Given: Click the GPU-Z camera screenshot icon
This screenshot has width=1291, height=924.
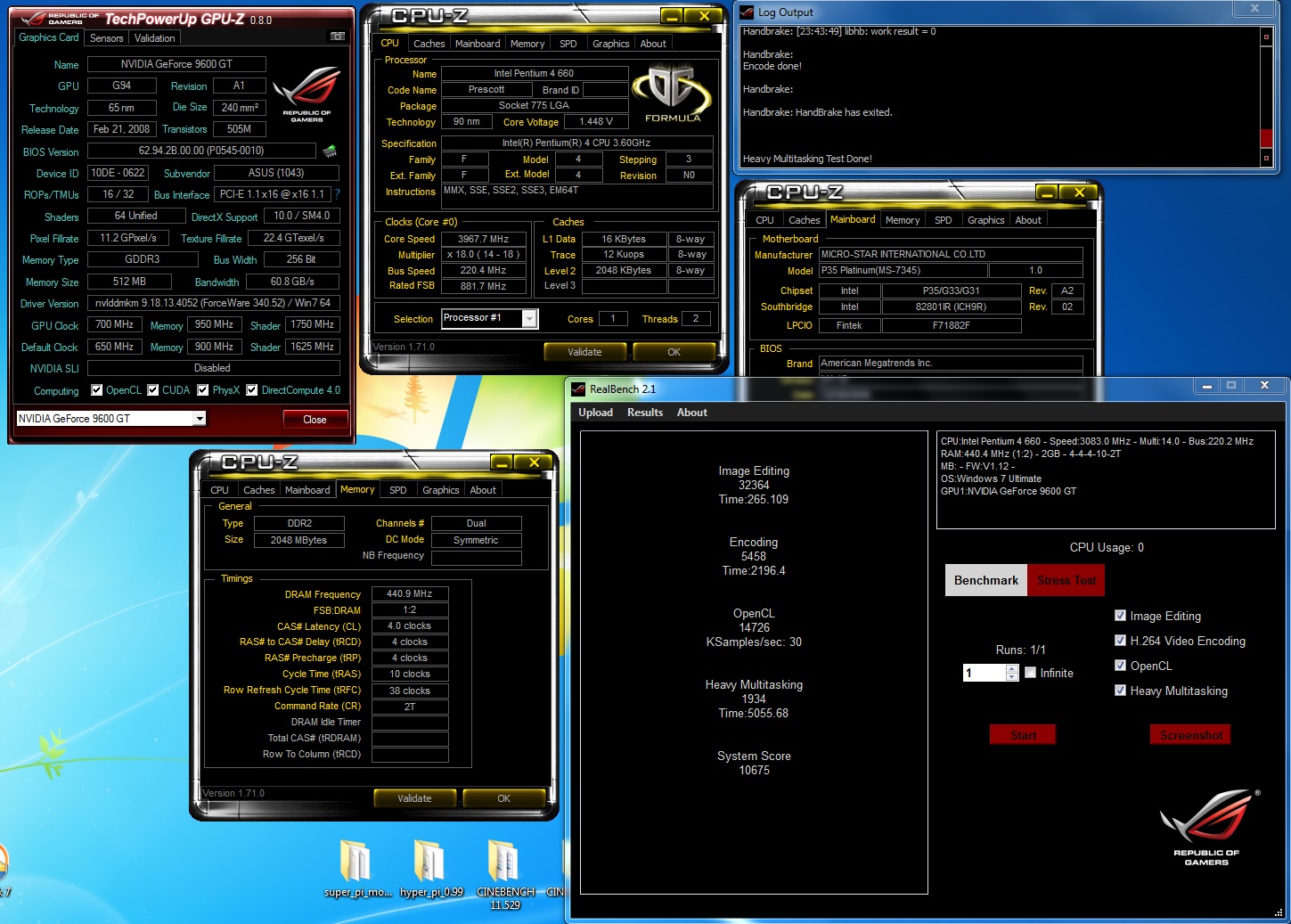Looking at the screenshot, I should point(338,37).
